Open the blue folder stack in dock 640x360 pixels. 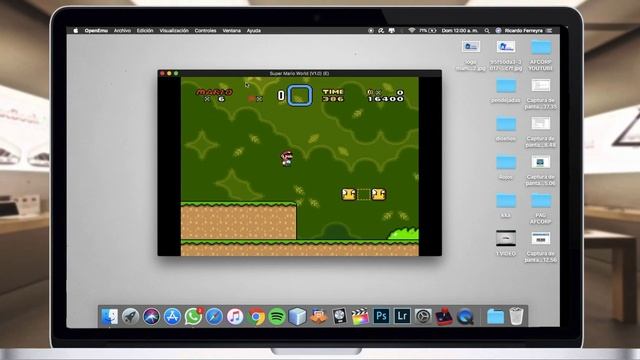click(495, 316)
